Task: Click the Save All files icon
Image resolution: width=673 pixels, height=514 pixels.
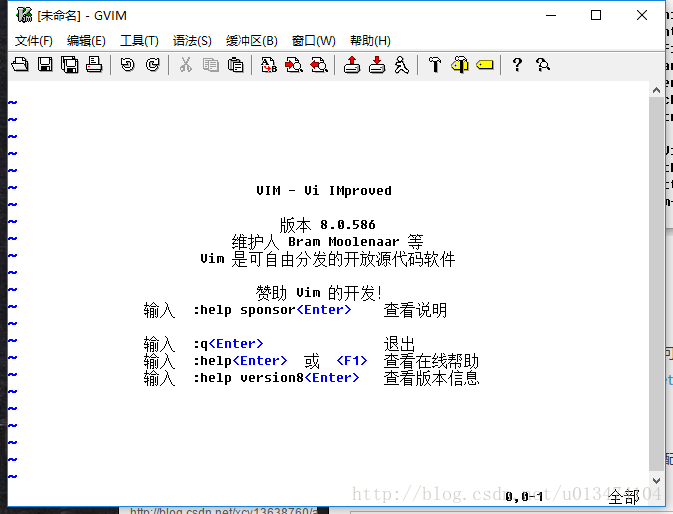Action: (x=70, y=65)
